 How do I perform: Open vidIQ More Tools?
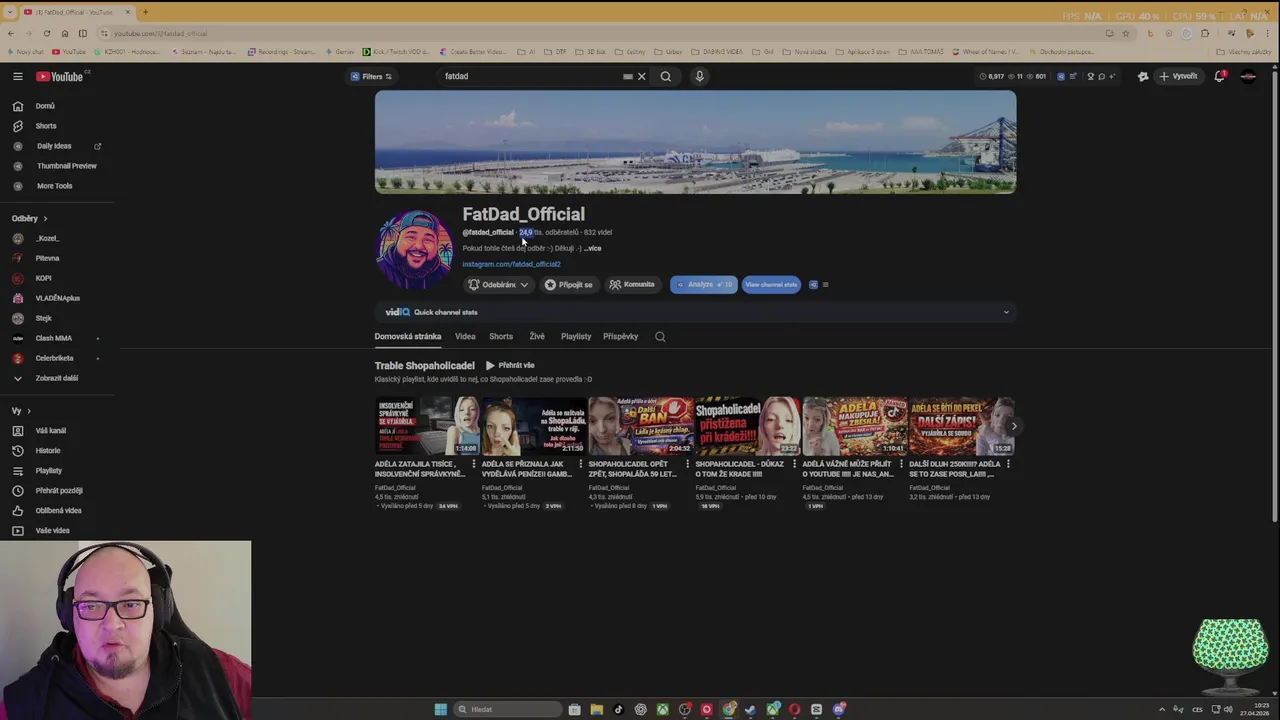54,186
